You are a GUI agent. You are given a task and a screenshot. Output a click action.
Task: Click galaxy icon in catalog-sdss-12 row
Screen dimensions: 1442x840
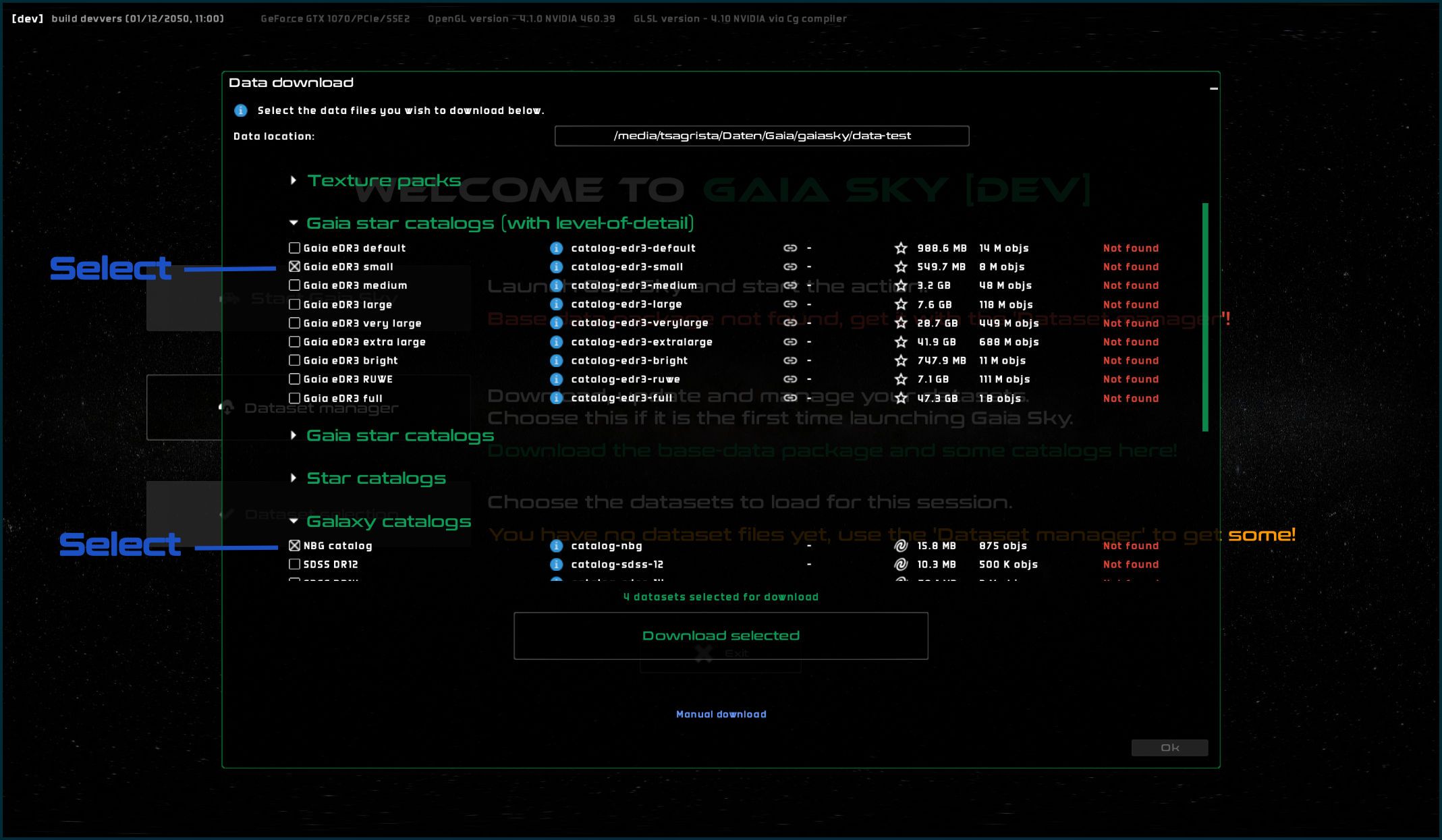(901, 564)
